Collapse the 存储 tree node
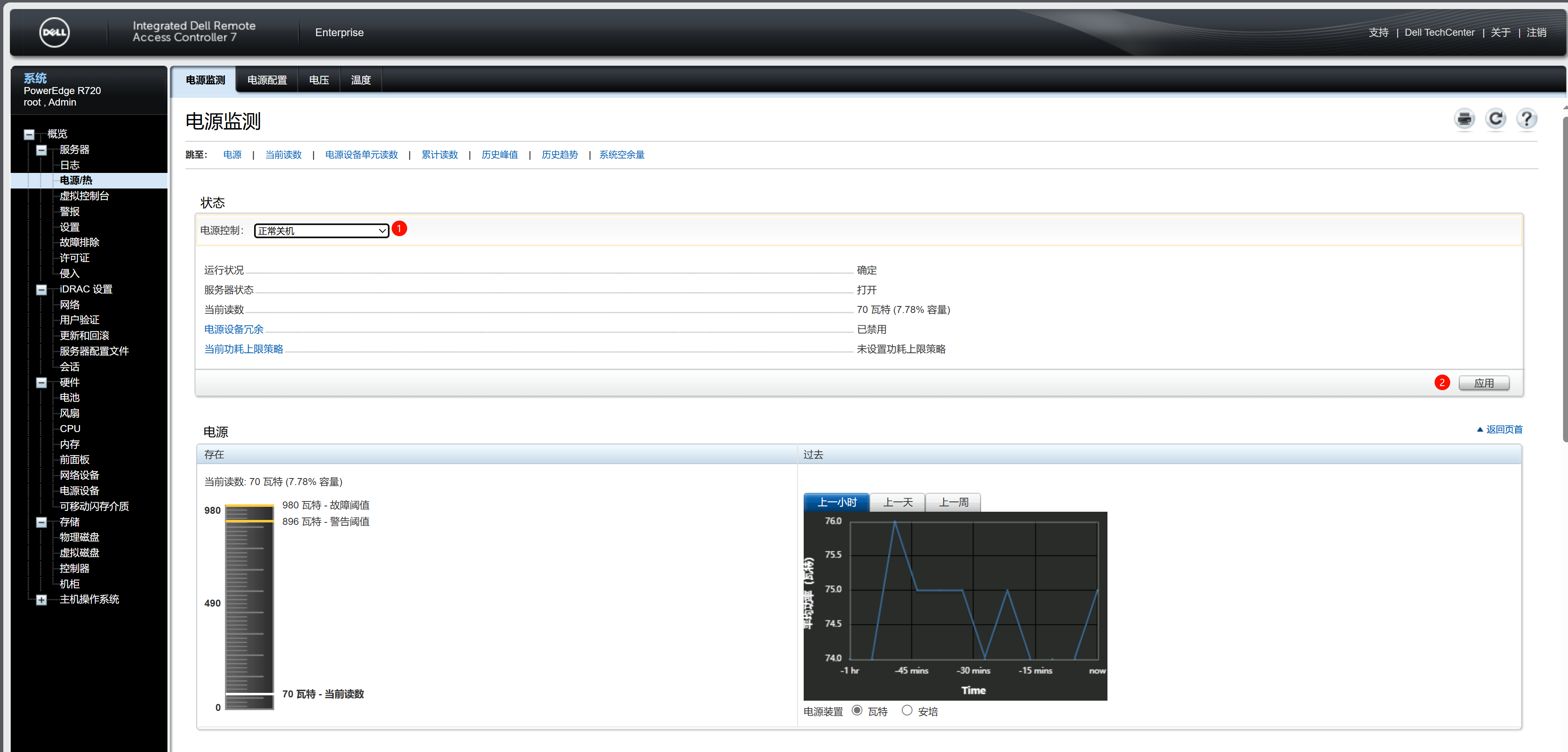This screenshot has width=1568, height=752. click(41, 522)
